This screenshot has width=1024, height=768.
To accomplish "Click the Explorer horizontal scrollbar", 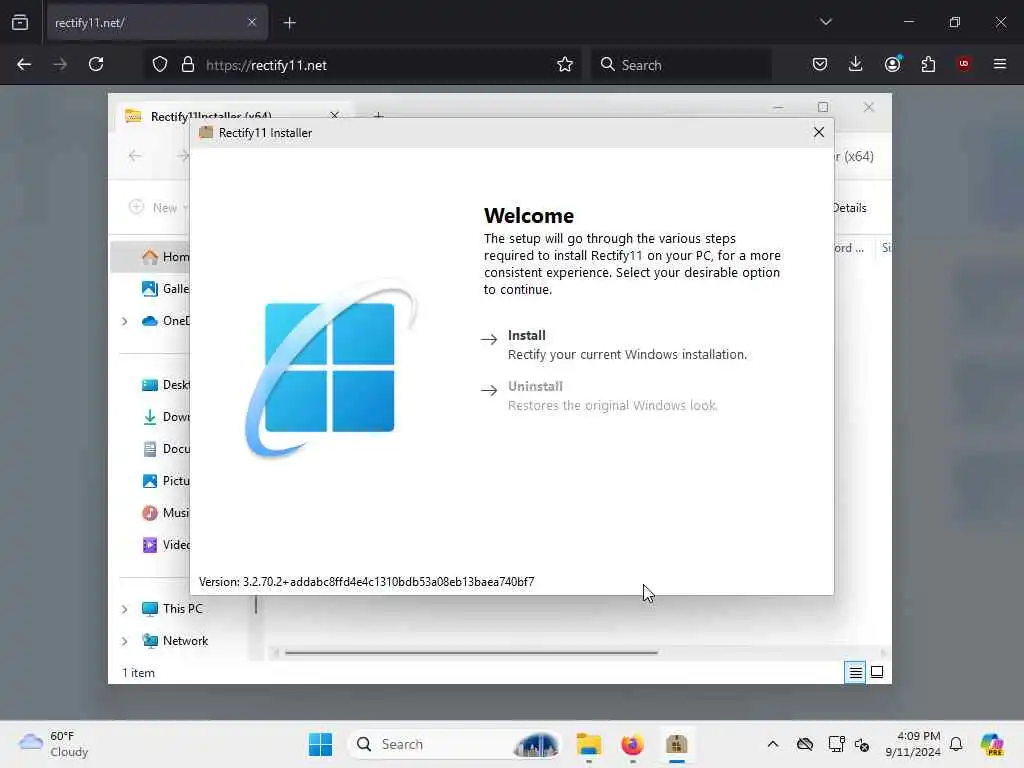I will (472, 652).
